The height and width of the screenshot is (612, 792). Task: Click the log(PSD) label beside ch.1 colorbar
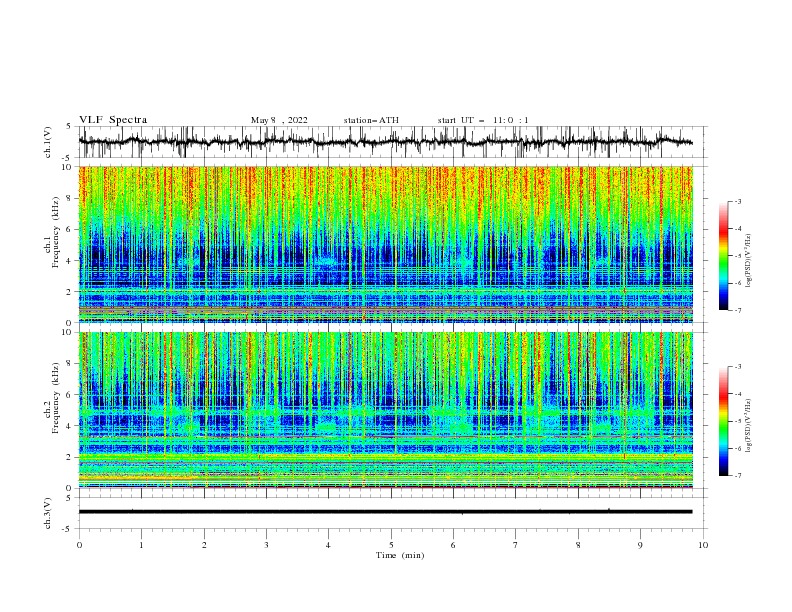point(749,261)
